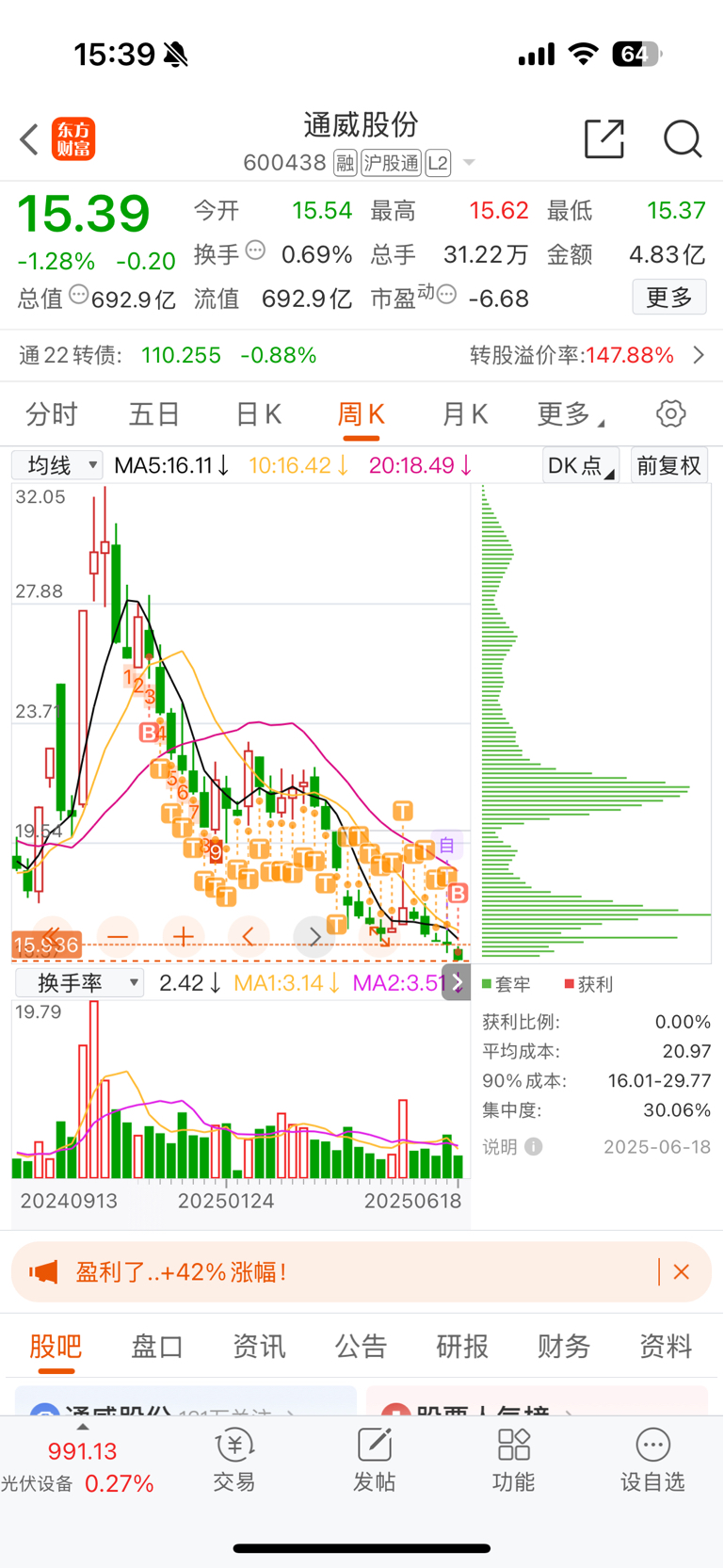Switch to 资讯 tab
This screenshot has width=724, height=1568.
click(x=259, y=1347)
